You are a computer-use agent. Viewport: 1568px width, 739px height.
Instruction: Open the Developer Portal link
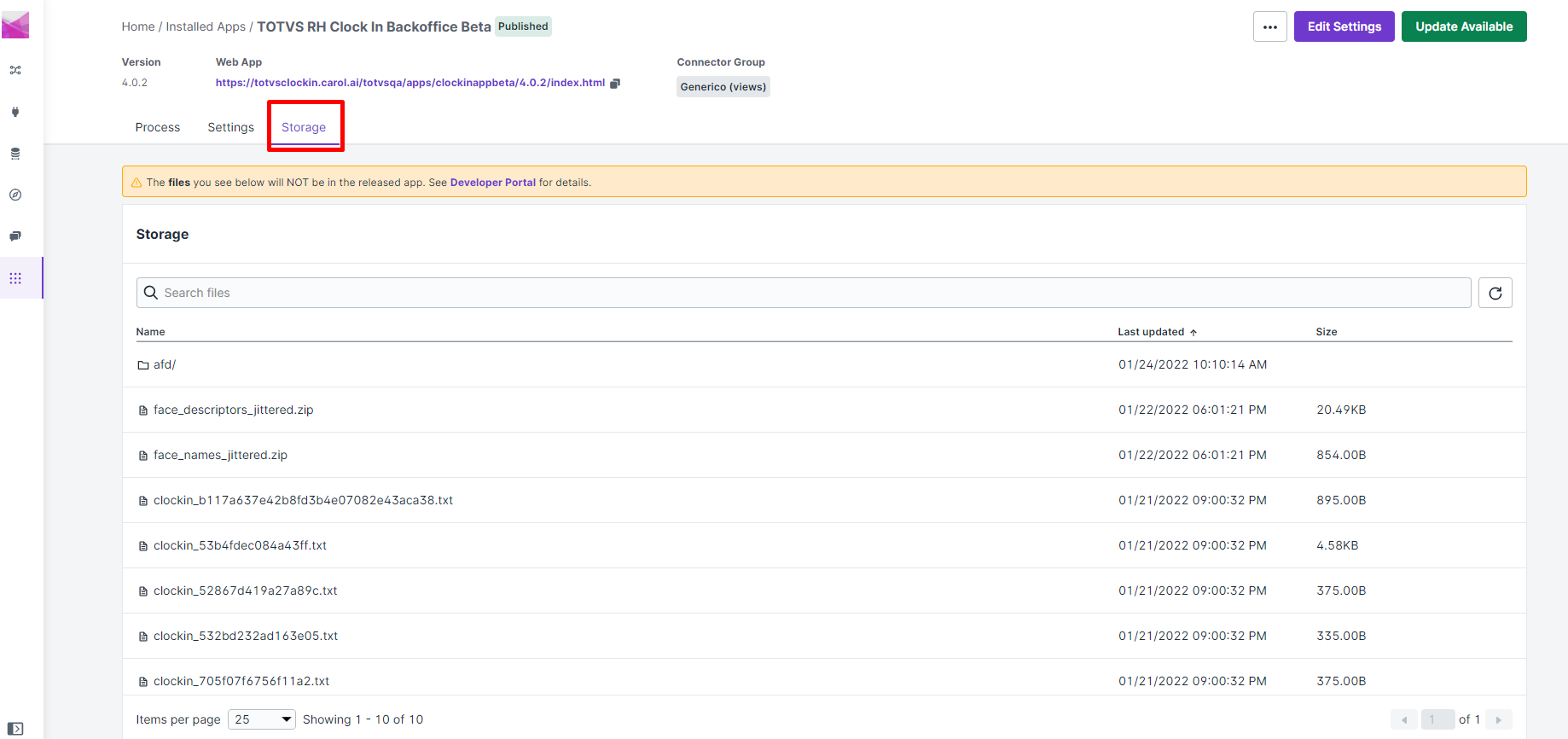(493, 183)
